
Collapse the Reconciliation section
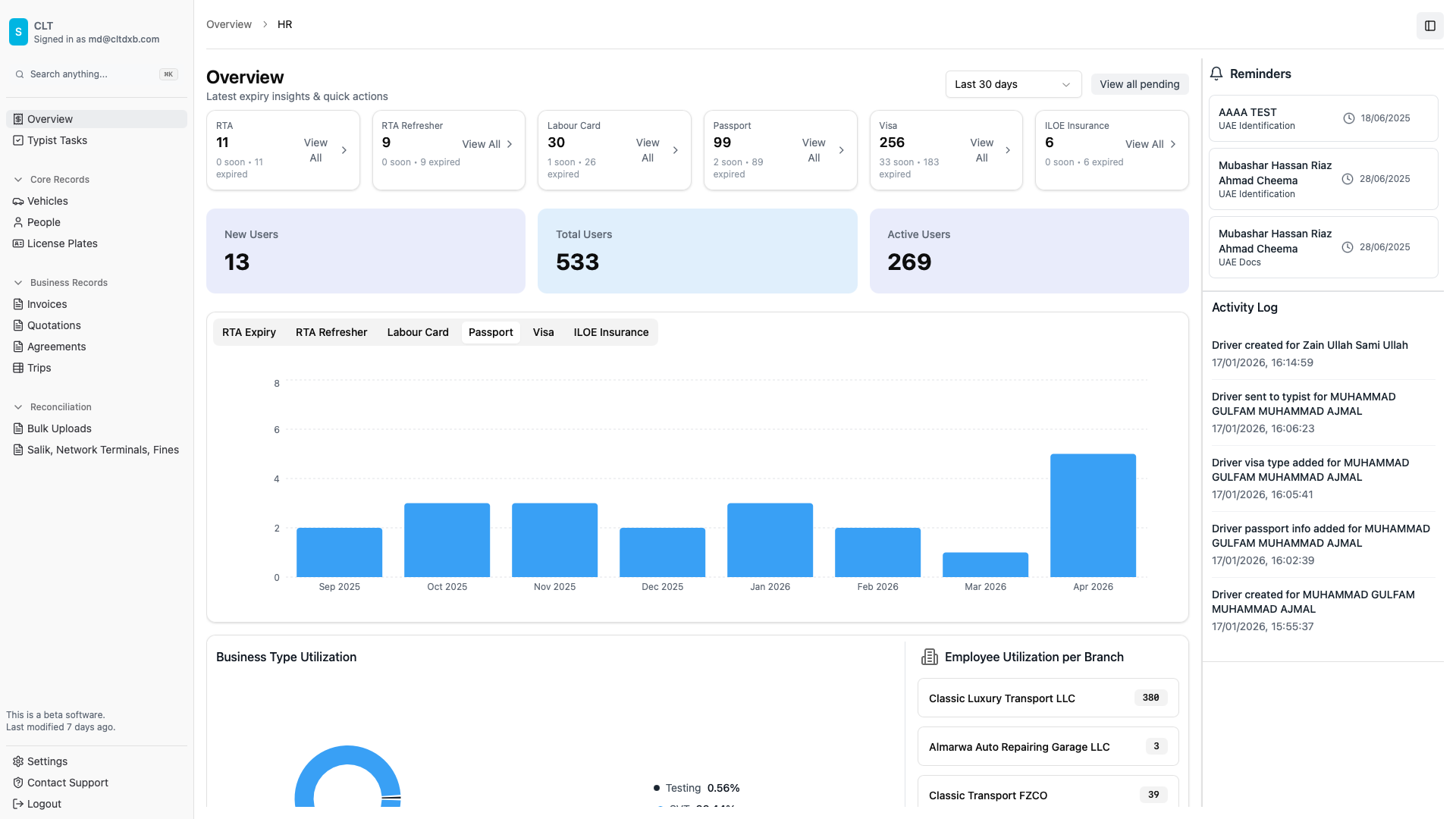click(x=18, y=407)
